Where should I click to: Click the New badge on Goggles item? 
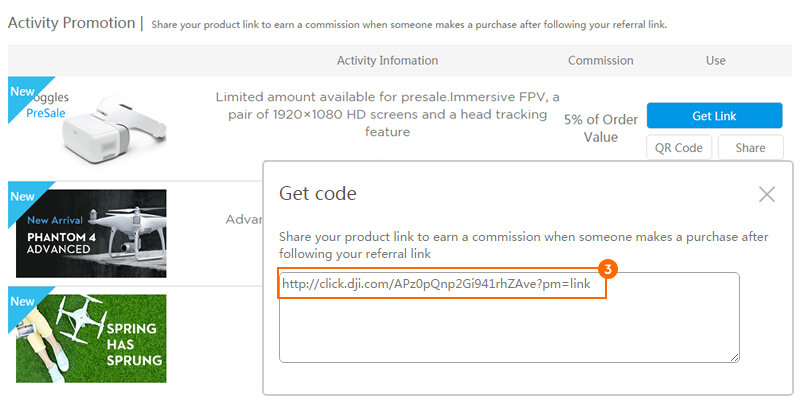22,92
